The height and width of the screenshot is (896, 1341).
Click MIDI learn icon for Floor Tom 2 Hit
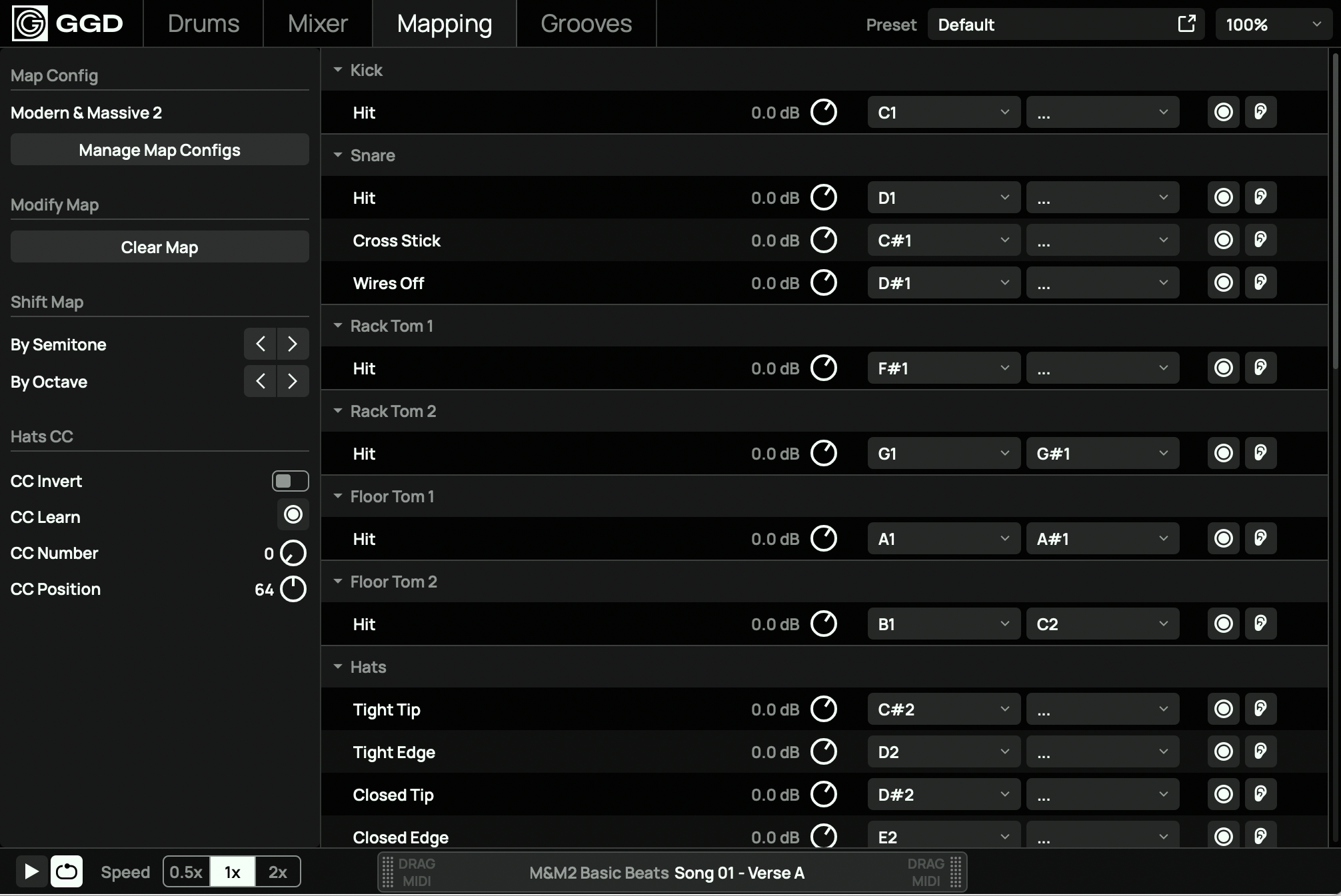1223,624
